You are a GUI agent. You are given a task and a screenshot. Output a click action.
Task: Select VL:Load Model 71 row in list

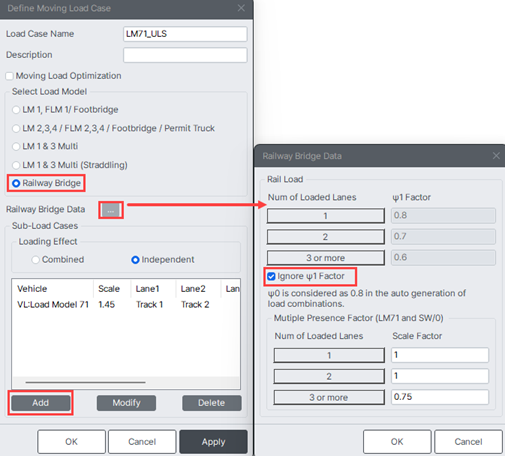point(126,305)
